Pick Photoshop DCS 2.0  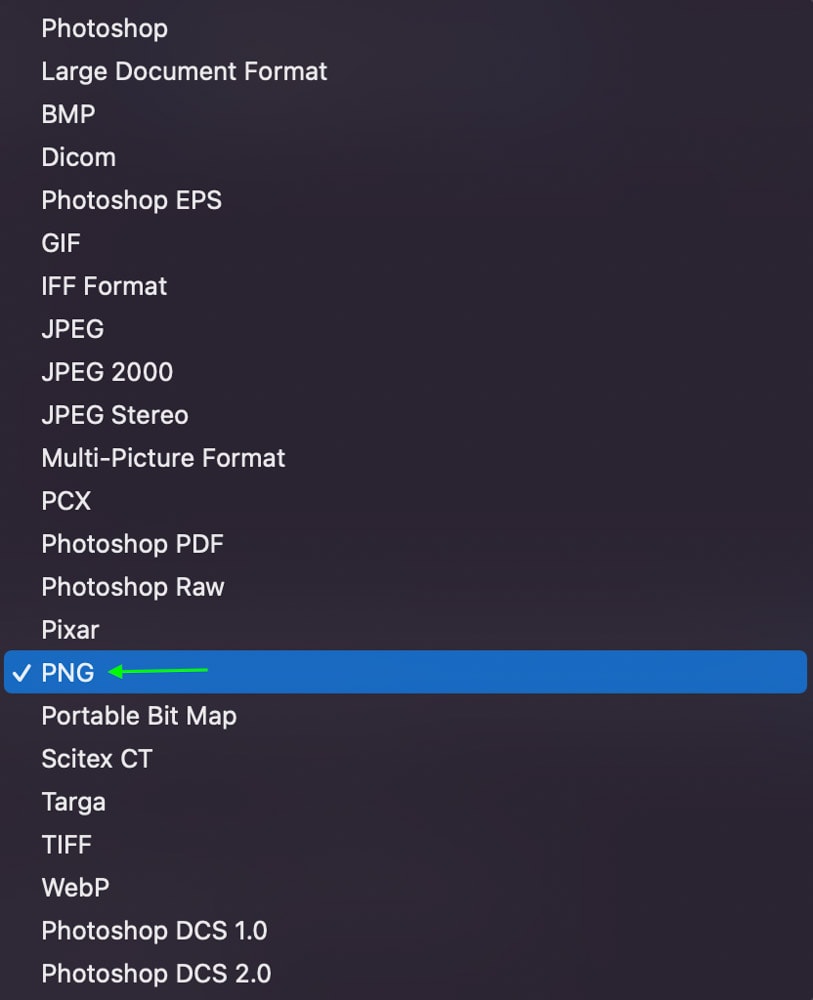[x=406, y=974]
